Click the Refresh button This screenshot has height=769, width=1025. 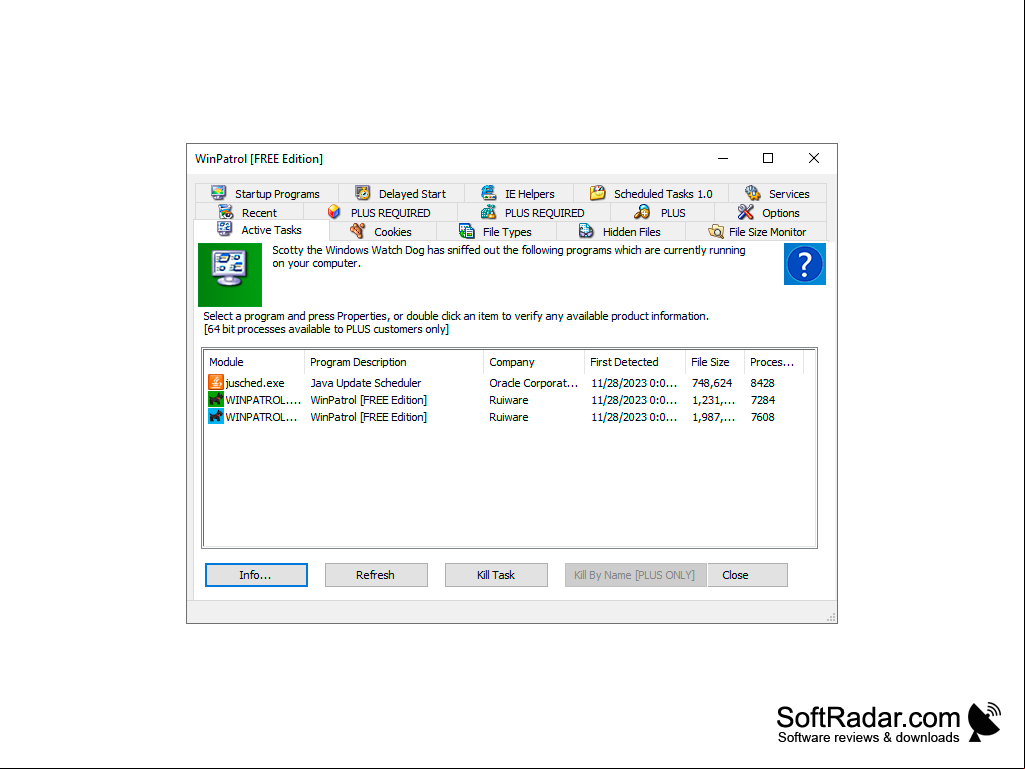coord(376,575)
